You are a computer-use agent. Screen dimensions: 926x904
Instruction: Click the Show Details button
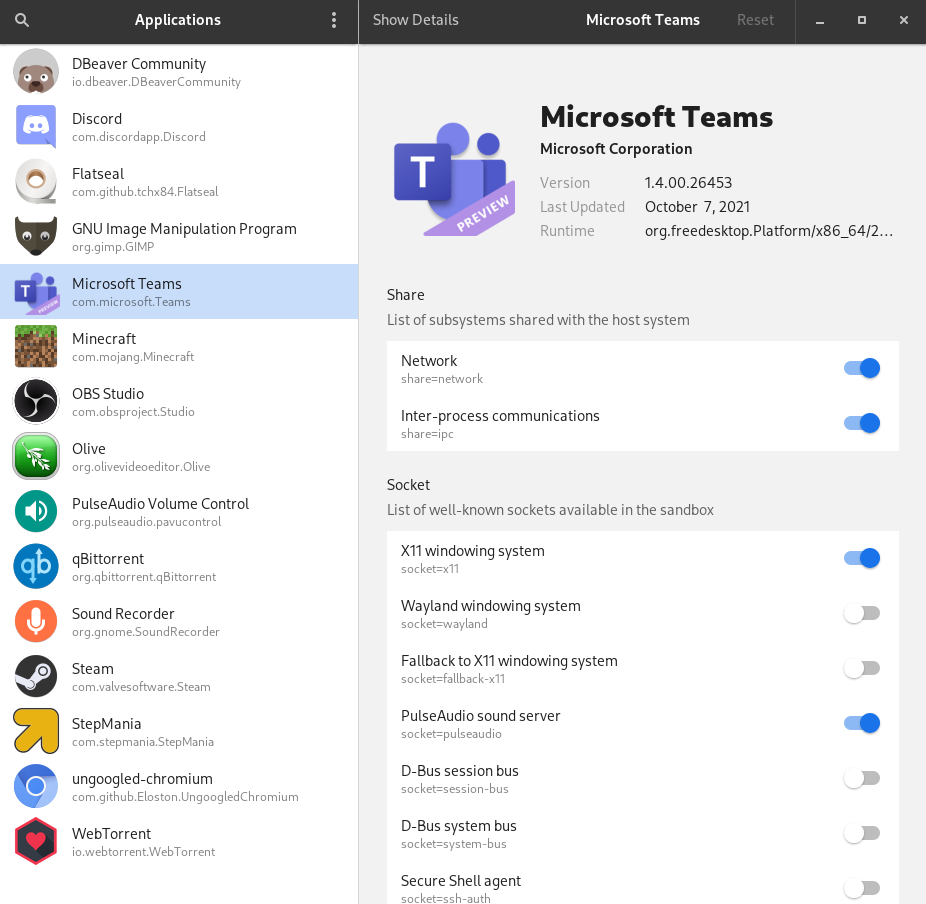[416, 20]
